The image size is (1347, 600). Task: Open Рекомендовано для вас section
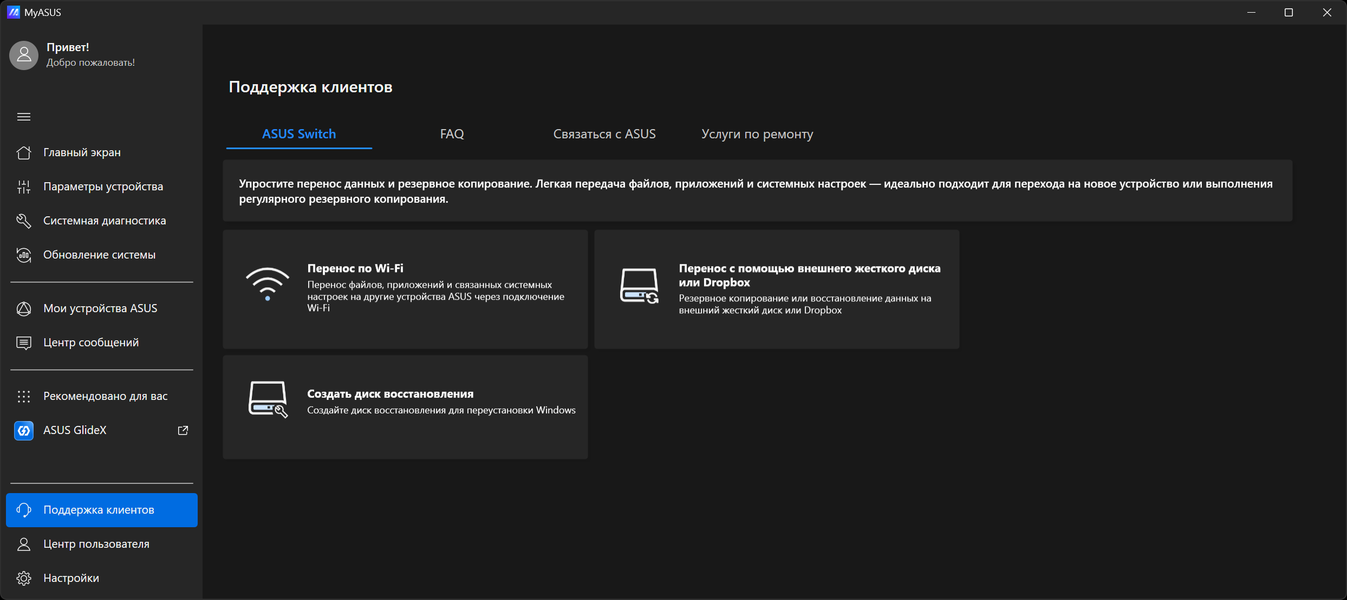[x=101, y=397]
